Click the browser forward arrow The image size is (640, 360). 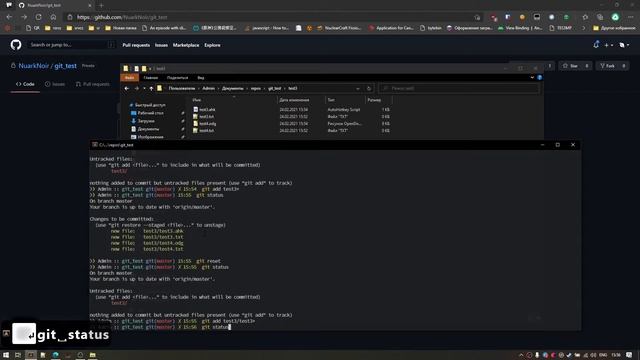pyautogui.click(x=24, y=17)
